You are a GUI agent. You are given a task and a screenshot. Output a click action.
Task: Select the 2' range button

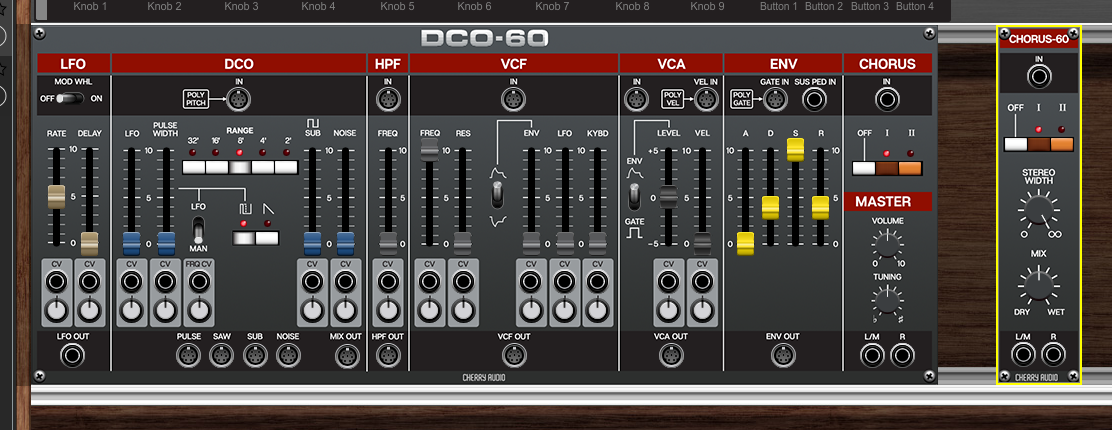pos(286,167)
